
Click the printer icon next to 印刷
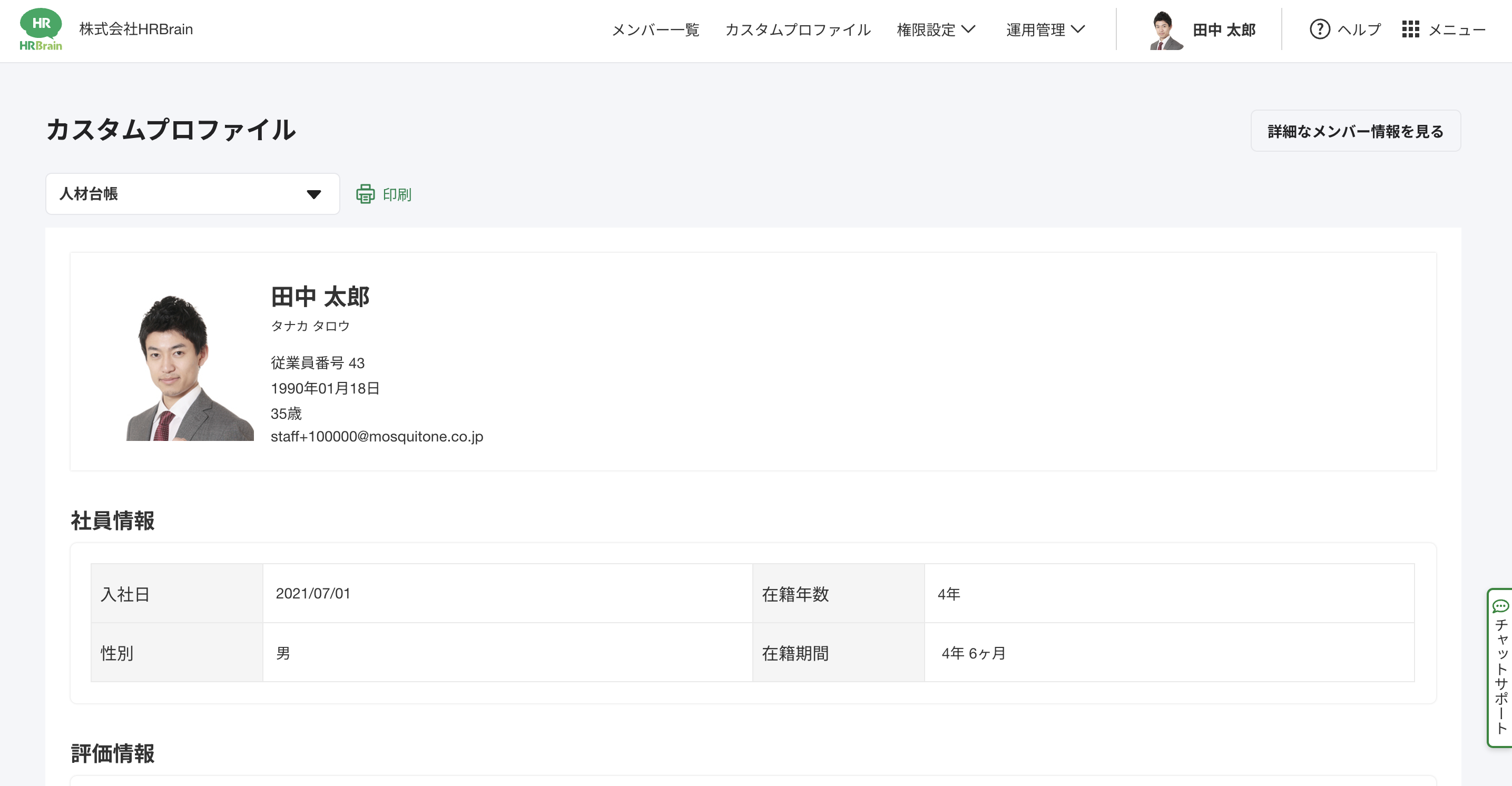365,194
